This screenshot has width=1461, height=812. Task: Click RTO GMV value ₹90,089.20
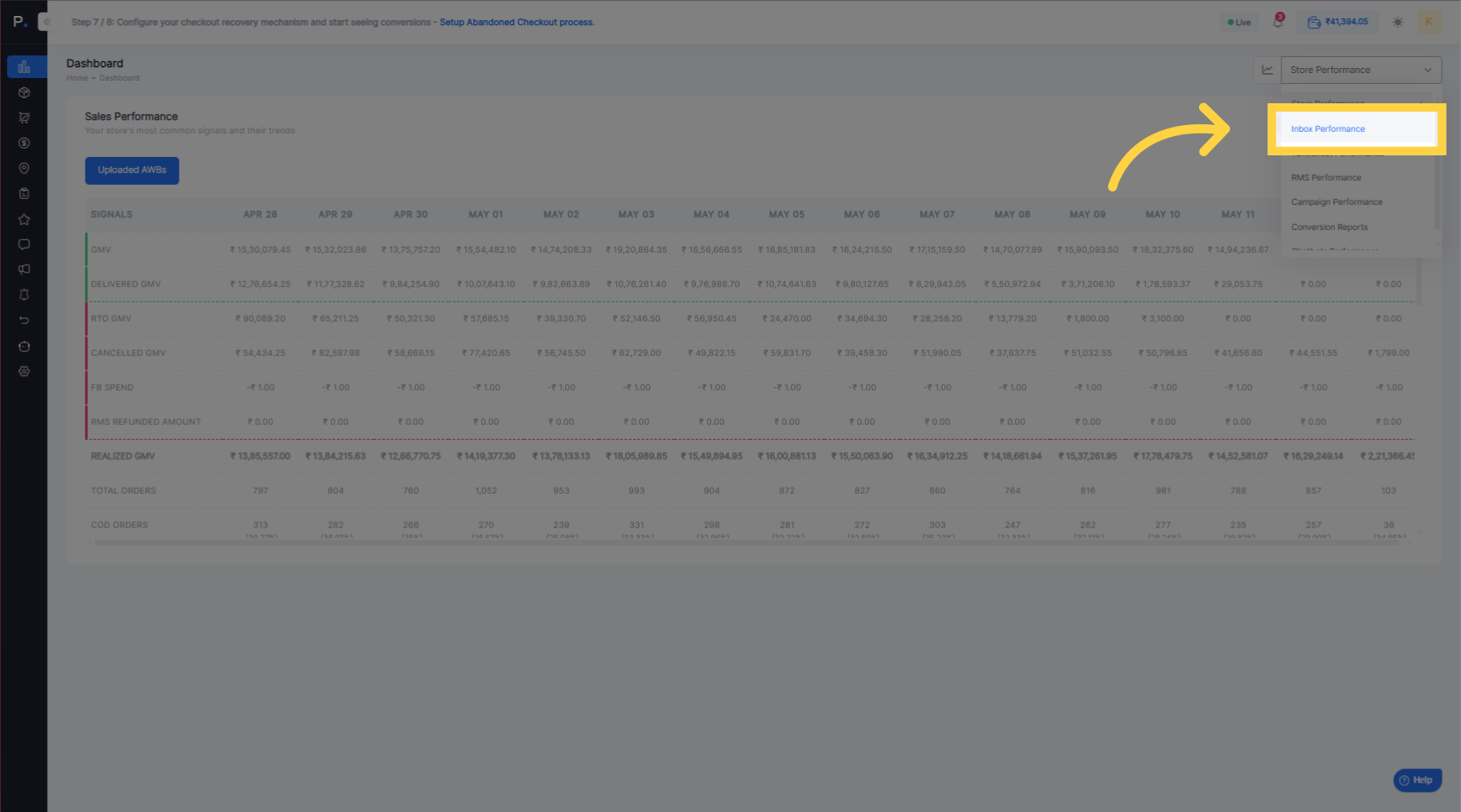click(x=260, y=319)
